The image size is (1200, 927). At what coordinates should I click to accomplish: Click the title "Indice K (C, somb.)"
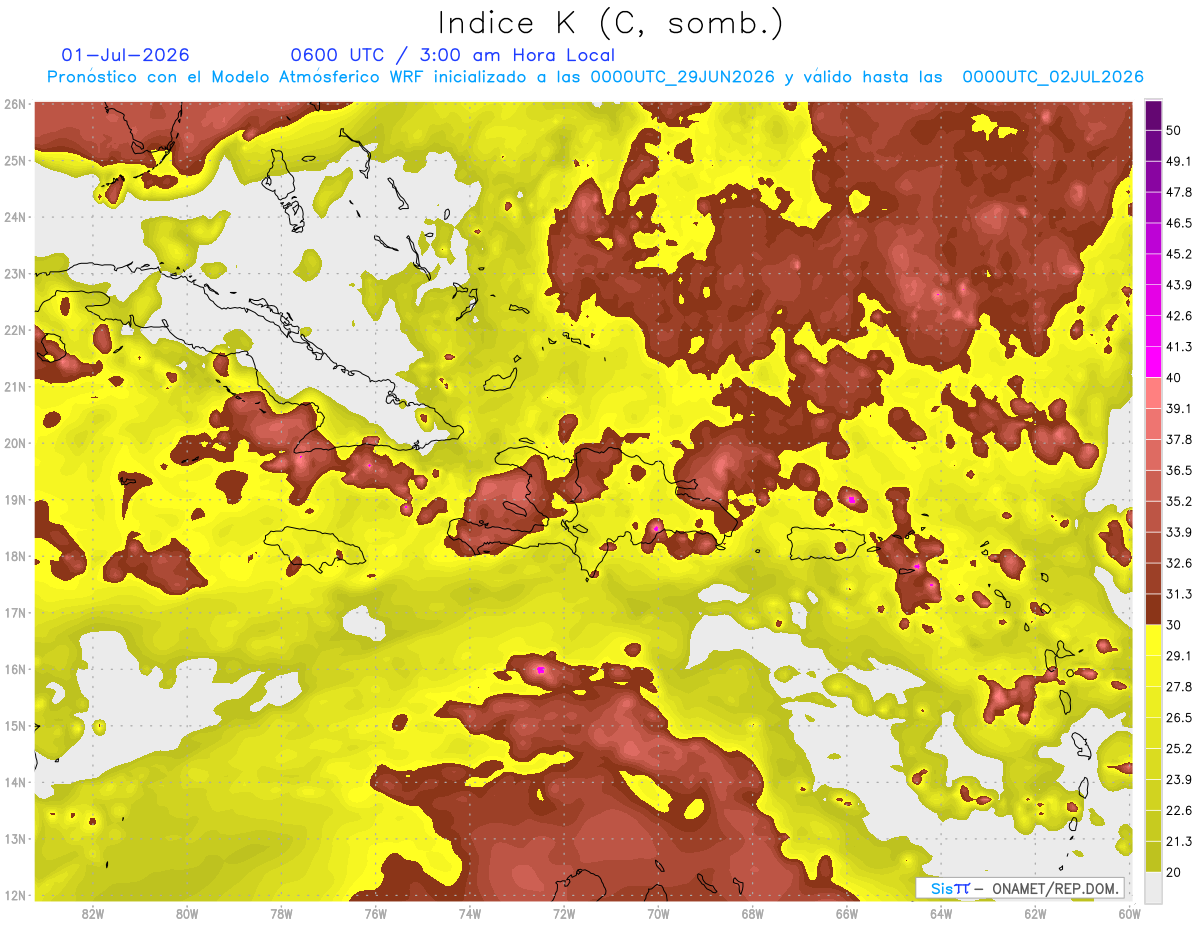(x=610, y=23)
